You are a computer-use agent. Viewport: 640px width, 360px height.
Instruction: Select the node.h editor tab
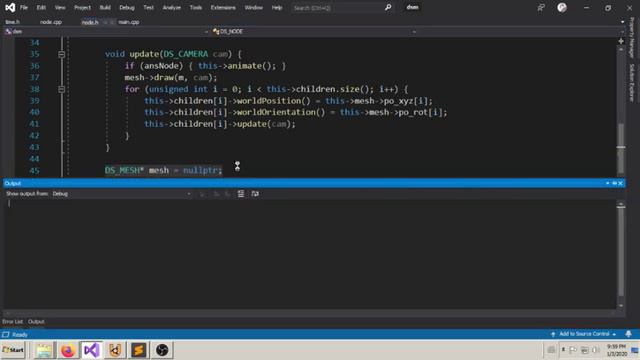click(x=90, y=22)
